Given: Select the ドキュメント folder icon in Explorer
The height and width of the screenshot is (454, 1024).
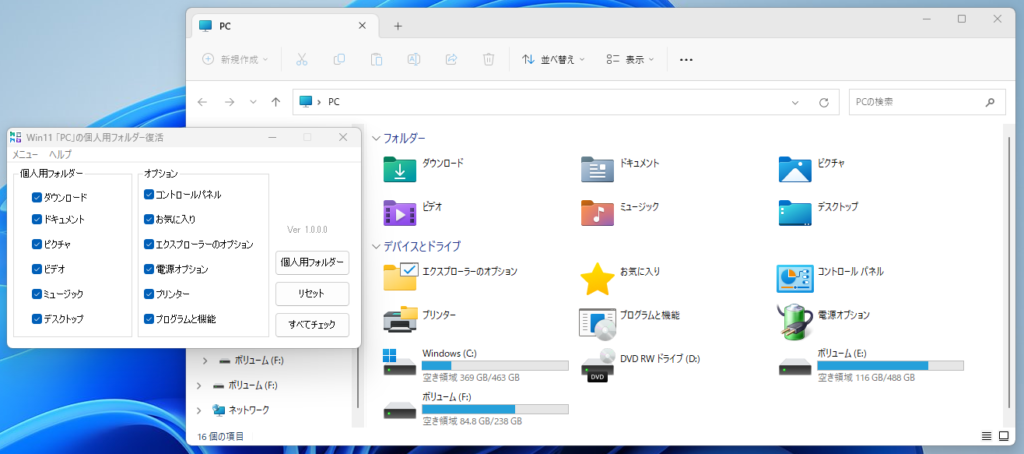Looking at the screenshot, I should click(598, 169).
